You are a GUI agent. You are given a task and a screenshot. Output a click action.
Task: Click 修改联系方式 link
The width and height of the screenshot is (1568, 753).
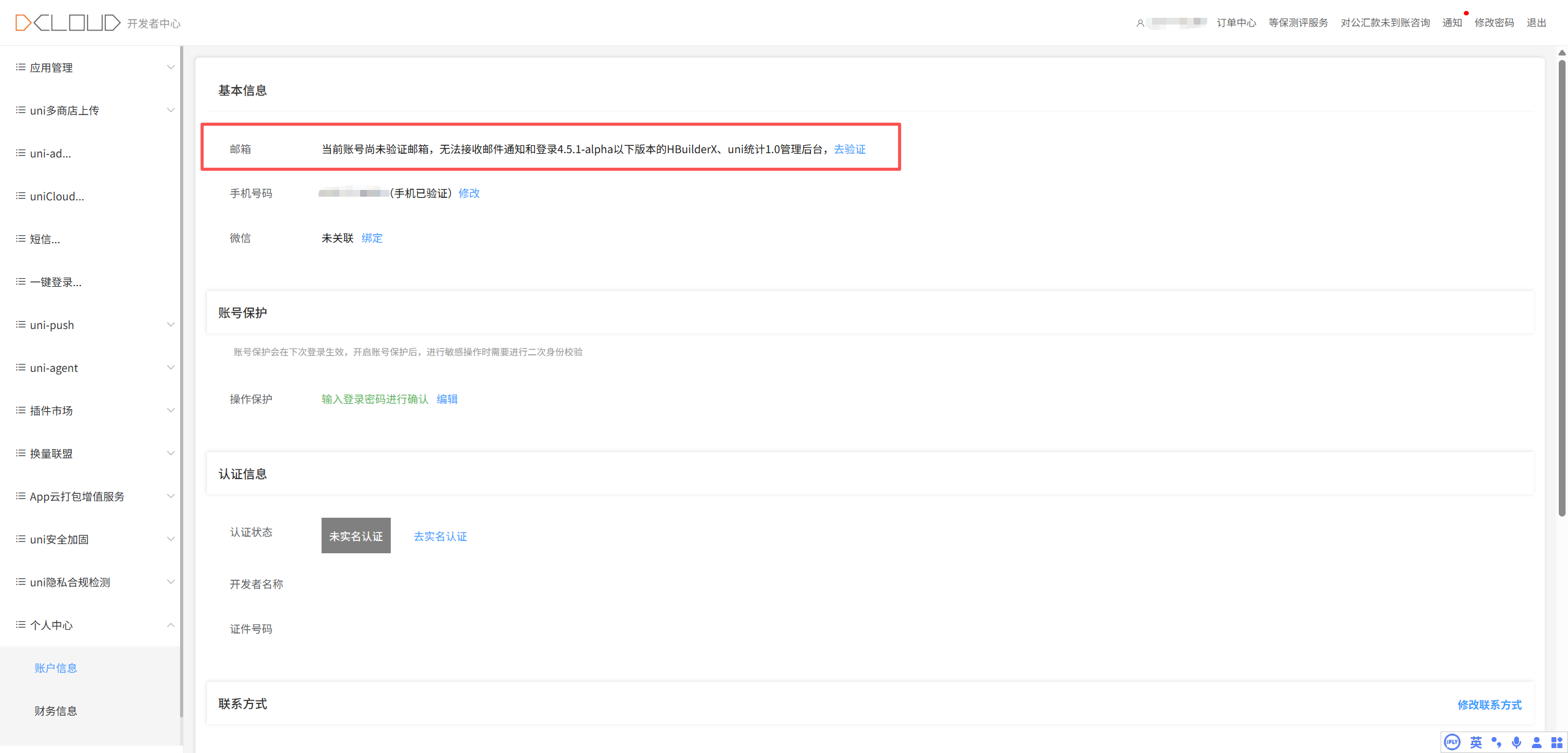[1490, 705]
